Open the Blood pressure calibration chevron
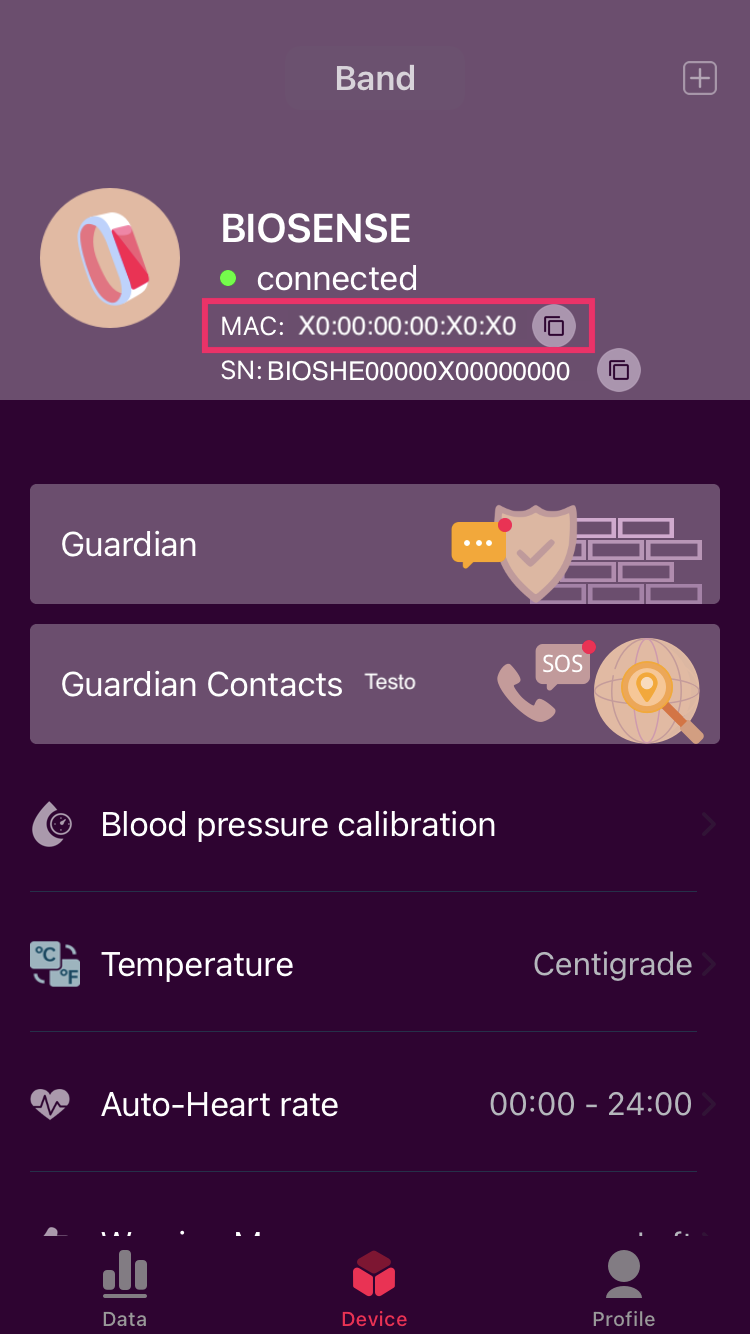The width and height of the screenshot is (750, 1334). pos(708,823)
